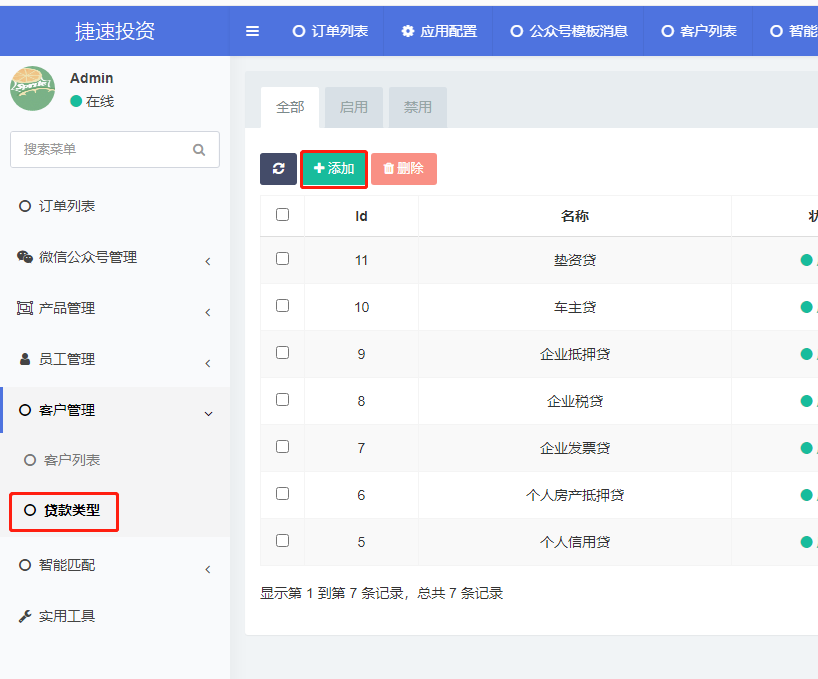Click the cell text 车主贷
This screenshot has height=679, width=818.
click(x=575, y=307)
